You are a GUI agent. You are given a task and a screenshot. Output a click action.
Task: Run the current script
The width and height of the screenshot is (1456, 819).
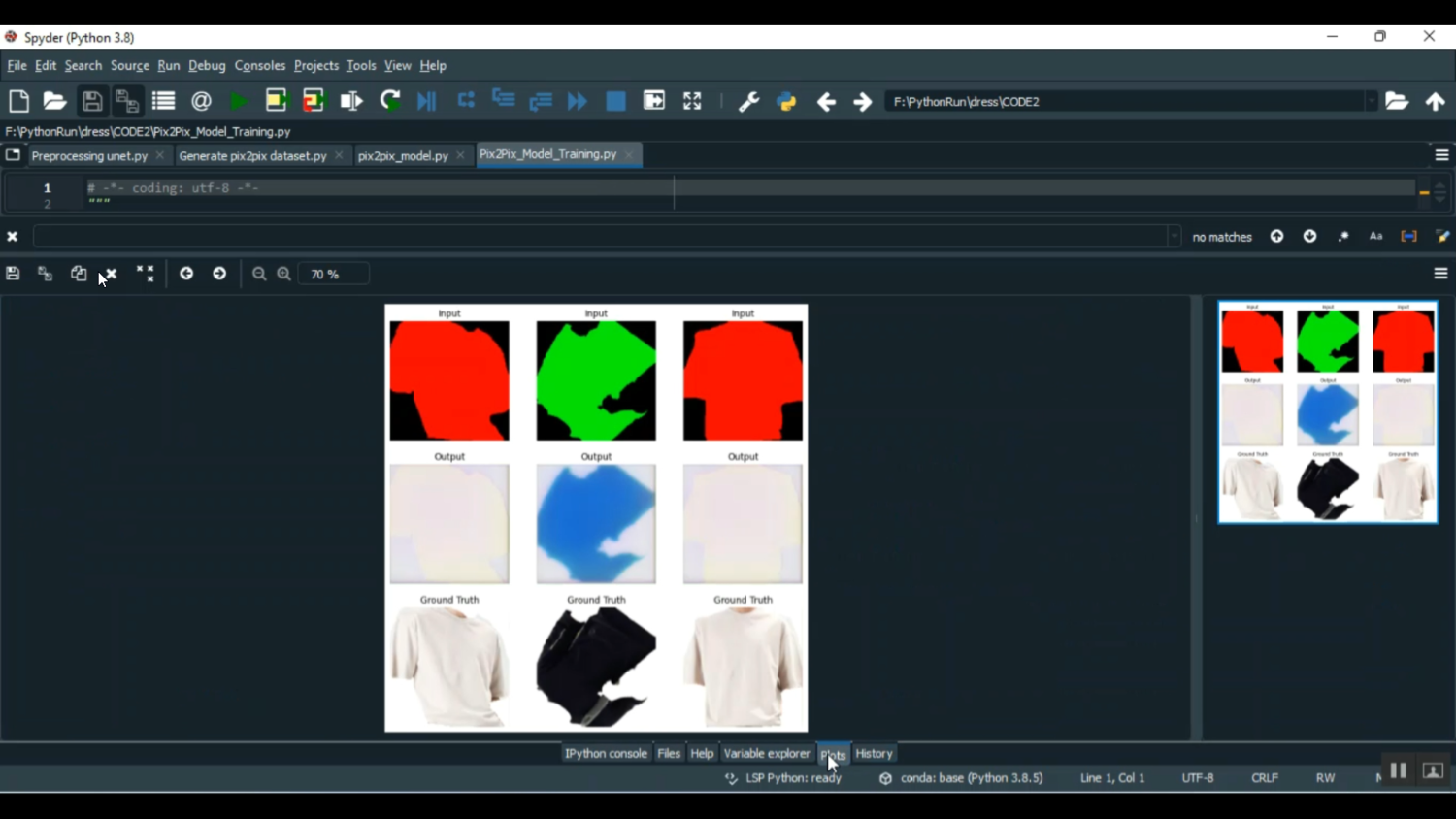pyautogui.click(x=239, y=100)
